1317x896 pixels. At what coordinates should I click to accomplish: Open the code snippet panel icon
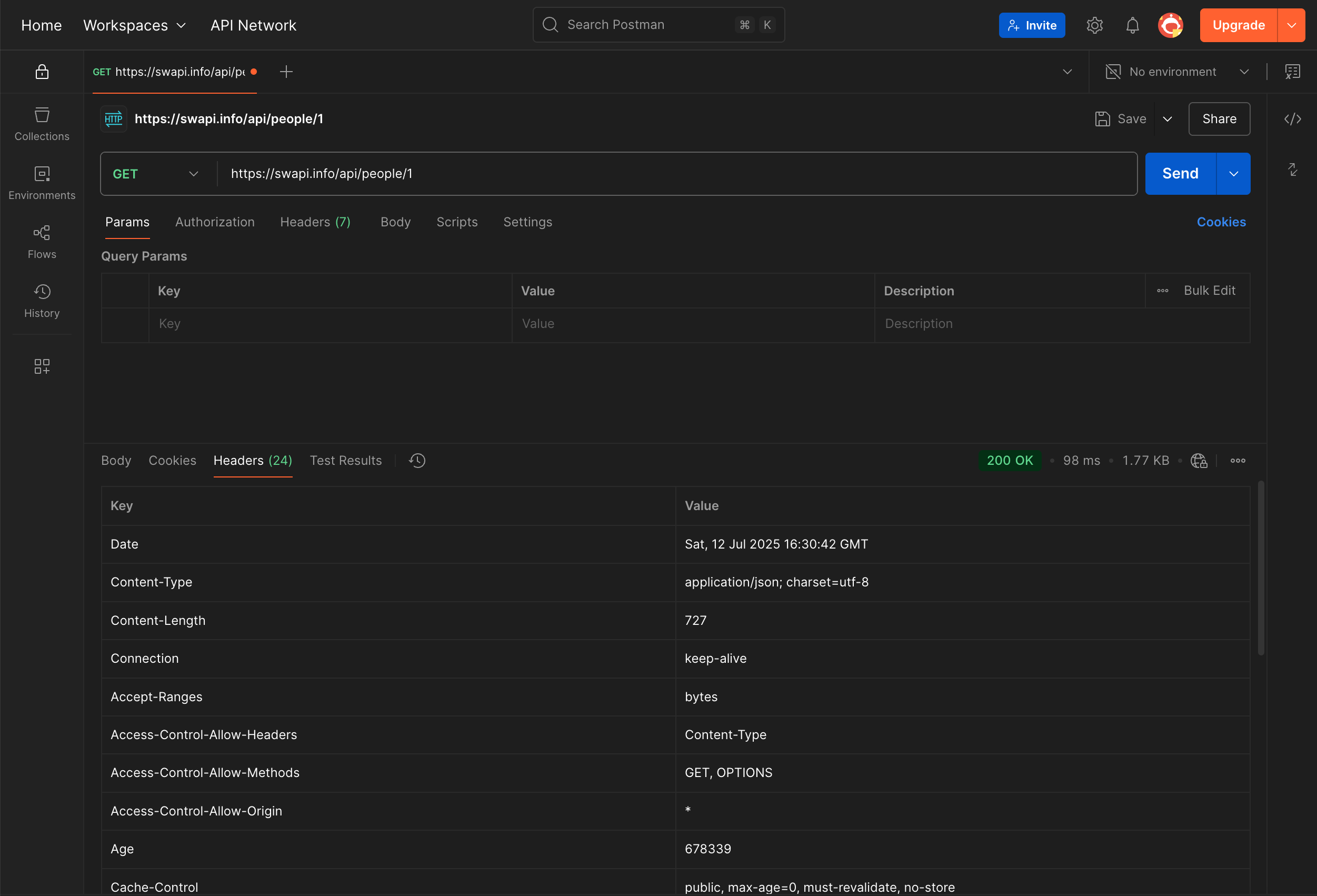point(1292,118)
